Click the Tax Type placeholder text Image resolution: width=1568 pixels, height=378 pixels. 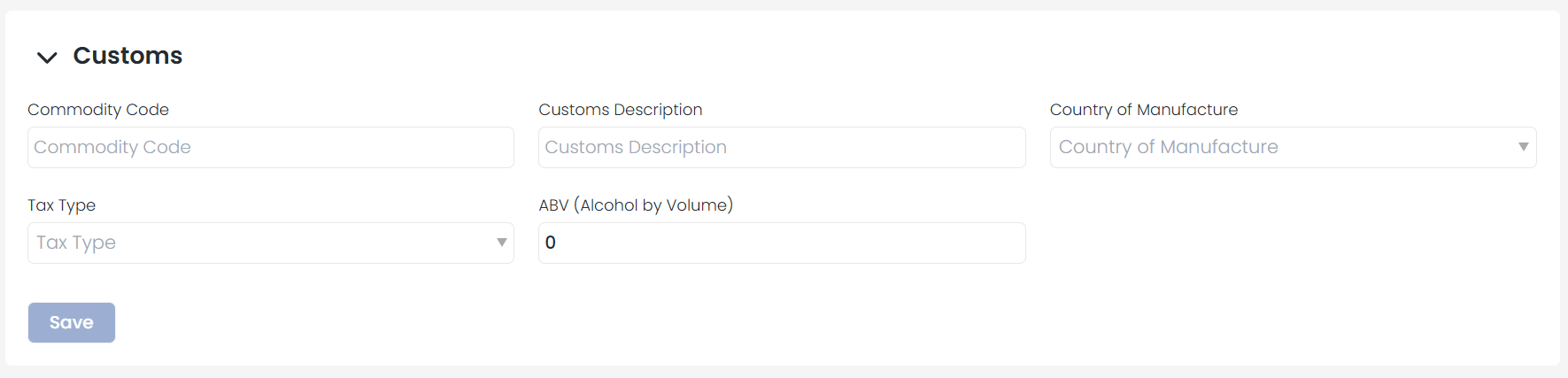click(76, 243)
